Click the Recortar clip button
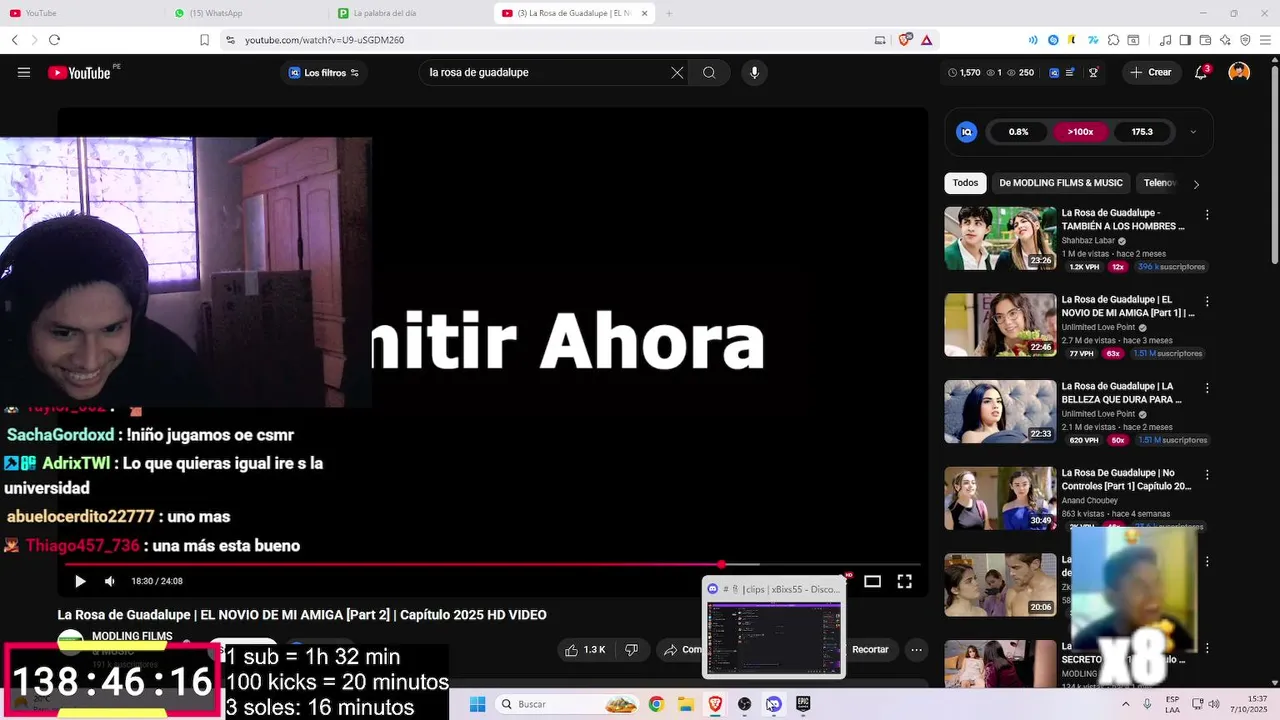This screenshot has width=1280, height=720. pyautogui.click(x=869, y=650)
